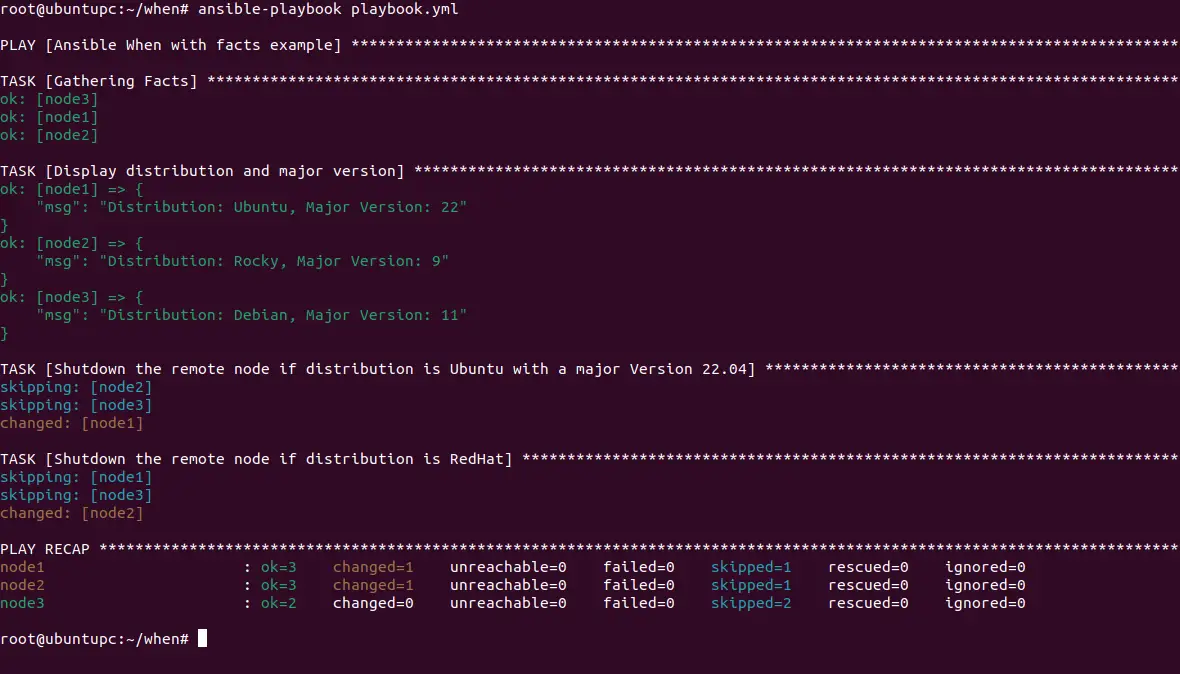Click the terminal cursor block
1180x674 pixels.
205,638
